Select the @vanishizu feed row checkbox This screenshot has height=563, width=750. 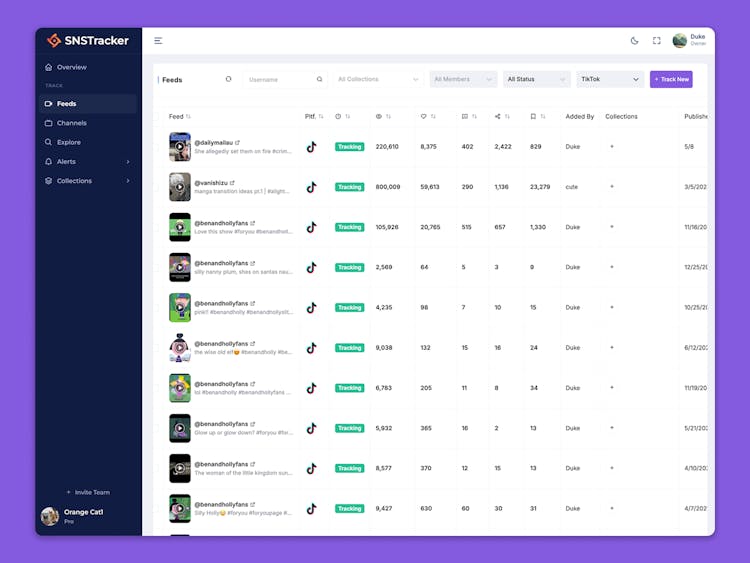(158, 187)
